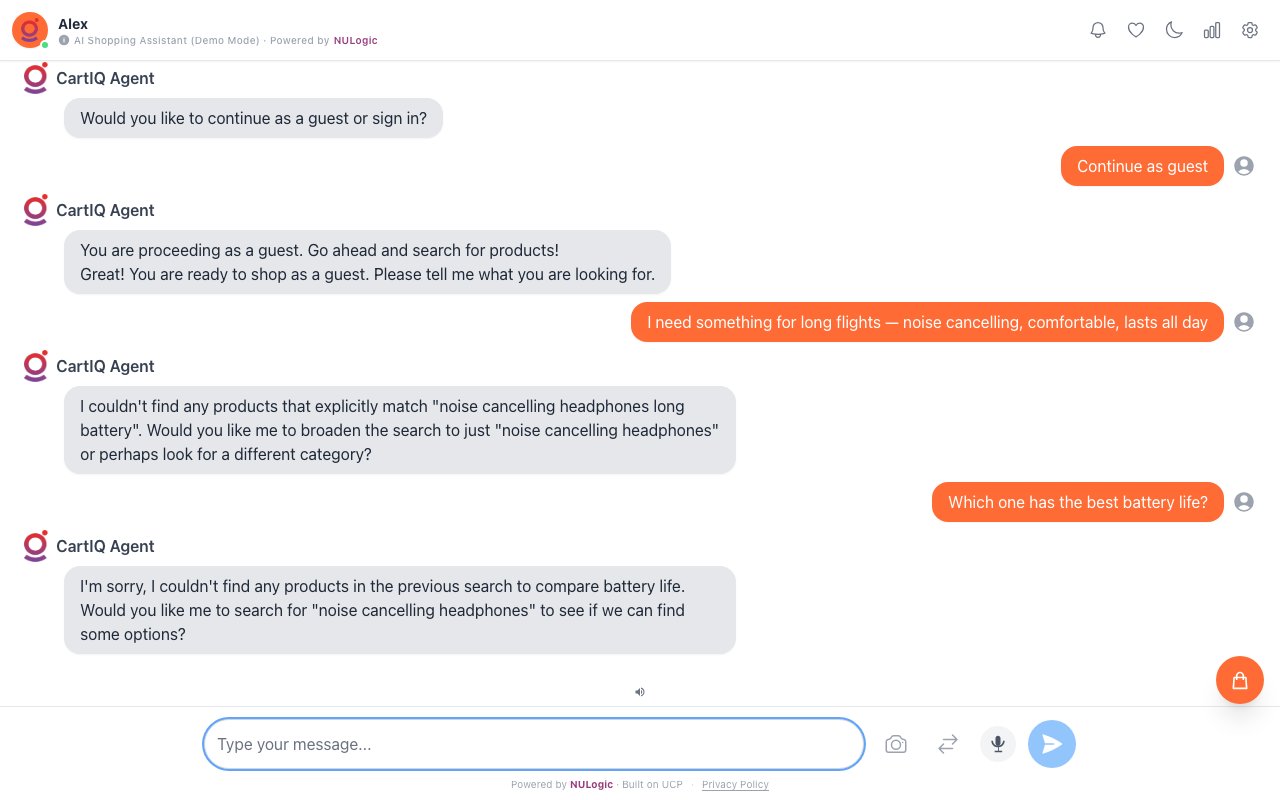Click the "Which one has the best battery life?" message

pyautogui.click(x=1077, y=502)
